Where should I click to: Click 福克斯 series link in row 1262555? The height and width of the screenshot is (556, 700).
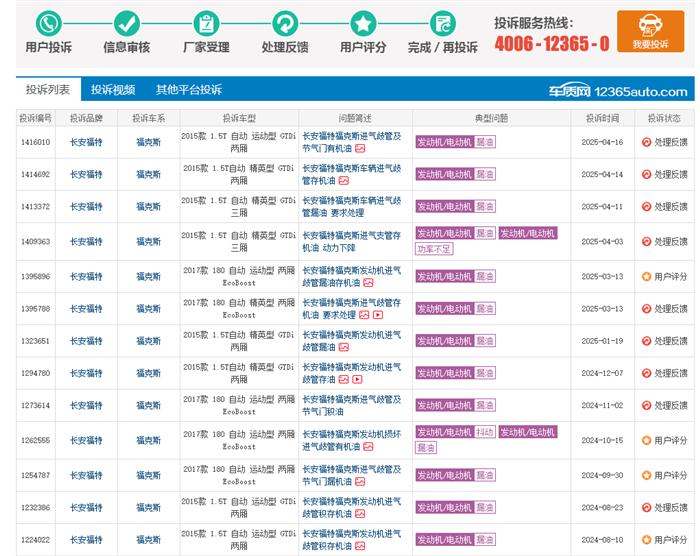click(148, 440)
